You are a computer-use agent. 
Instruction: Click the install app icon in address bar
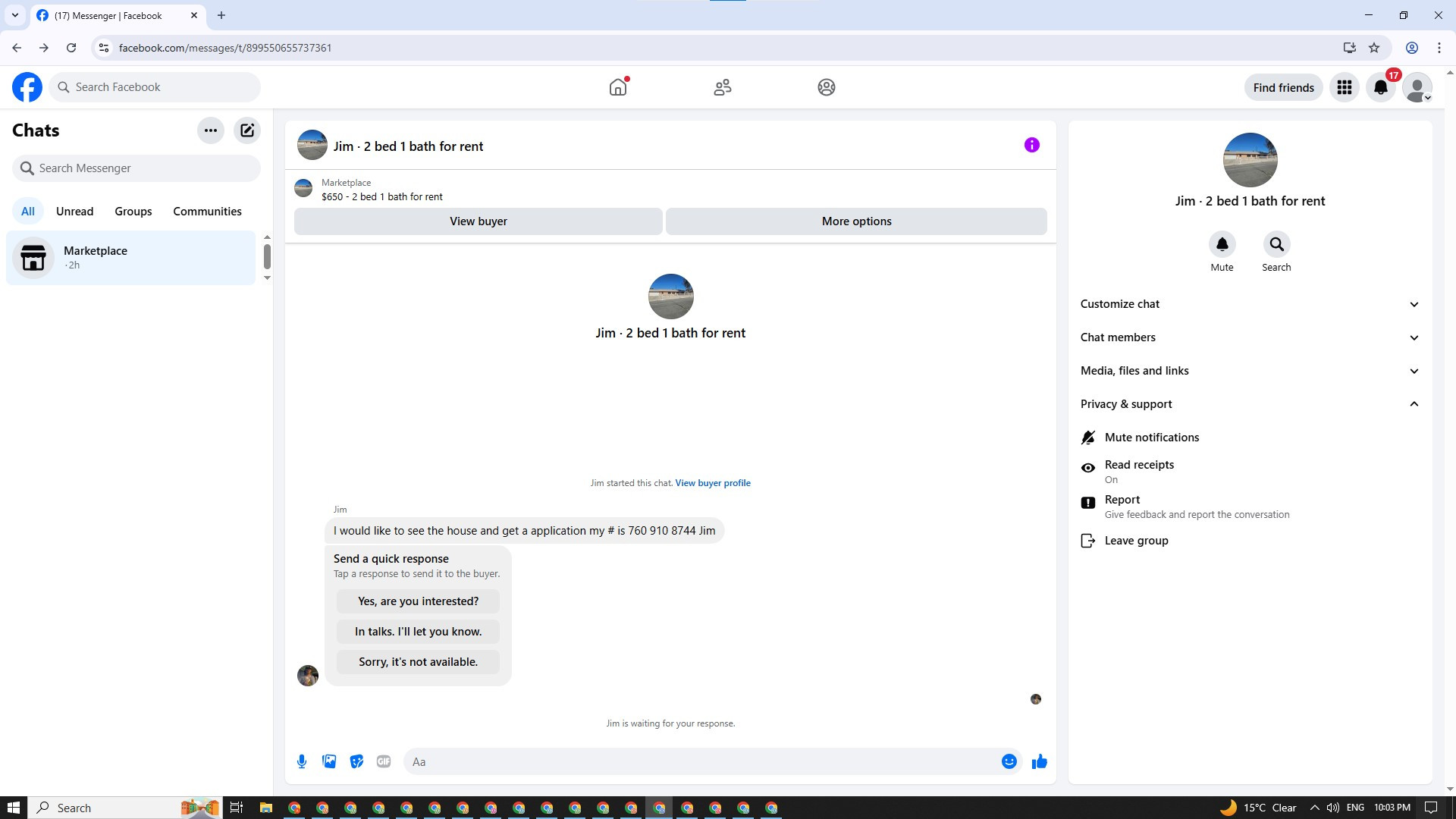pyautogui.click(x=1349, y=48)
